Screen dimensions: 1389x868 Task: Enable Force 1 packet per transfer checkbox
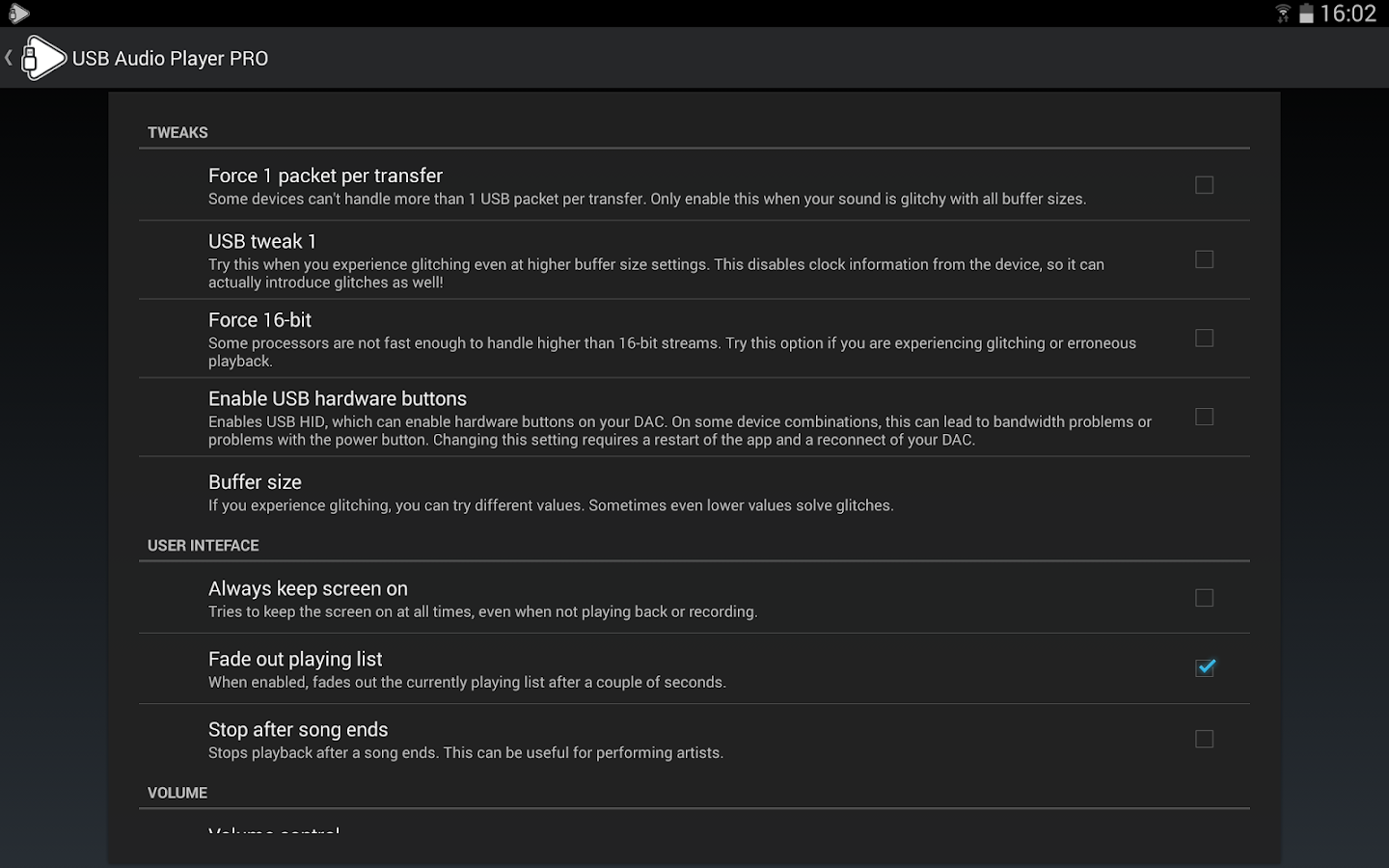pos(1204,185)
